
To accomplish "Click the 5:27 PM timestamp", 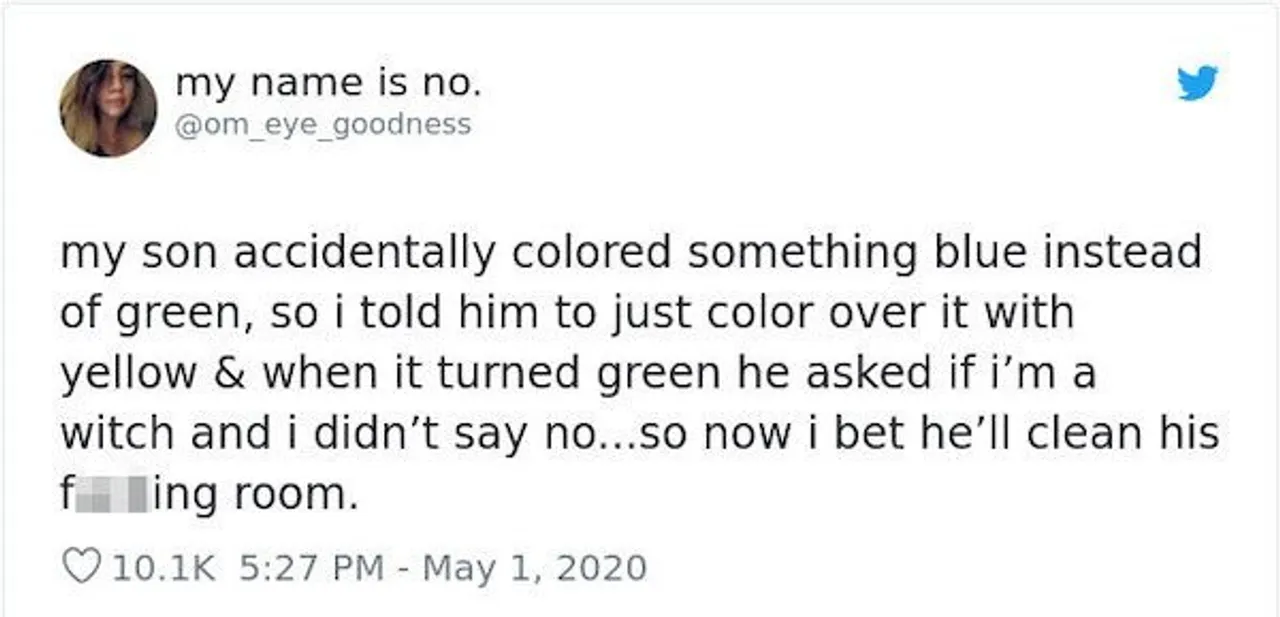I will [312, 568].
